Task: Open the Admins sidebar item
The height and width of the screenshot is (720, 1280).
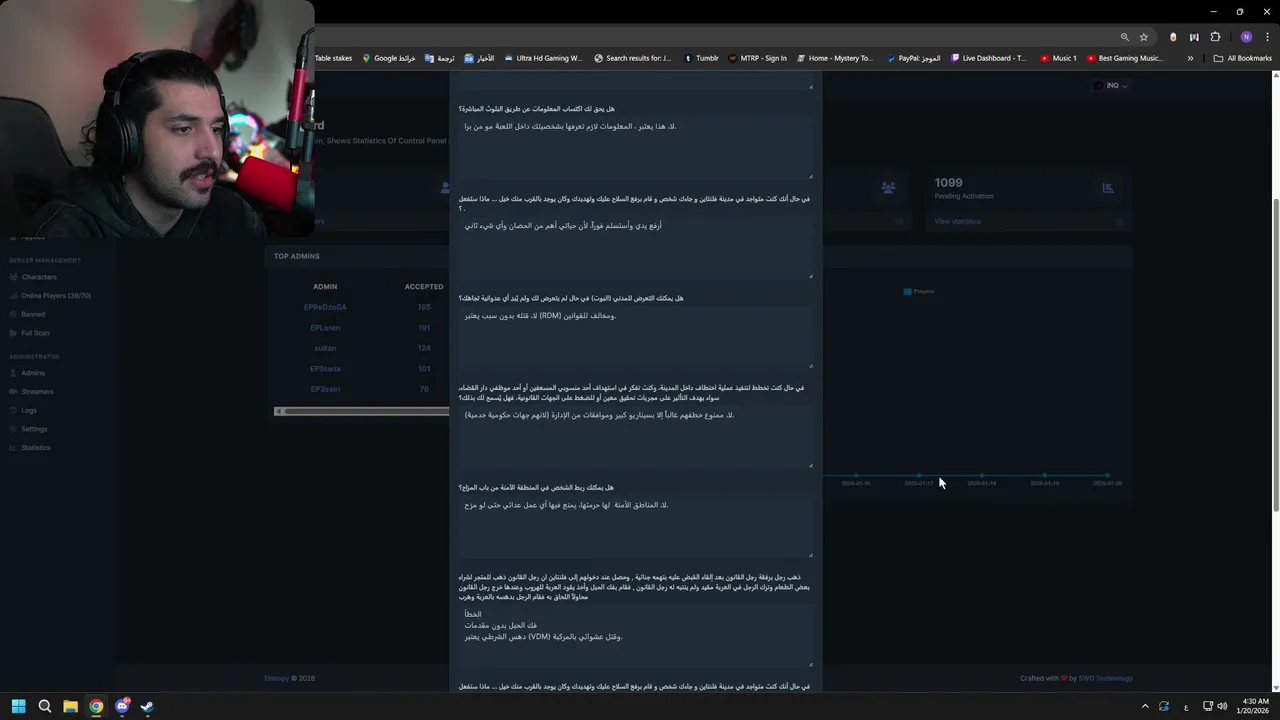Action: tap(33, 373)
